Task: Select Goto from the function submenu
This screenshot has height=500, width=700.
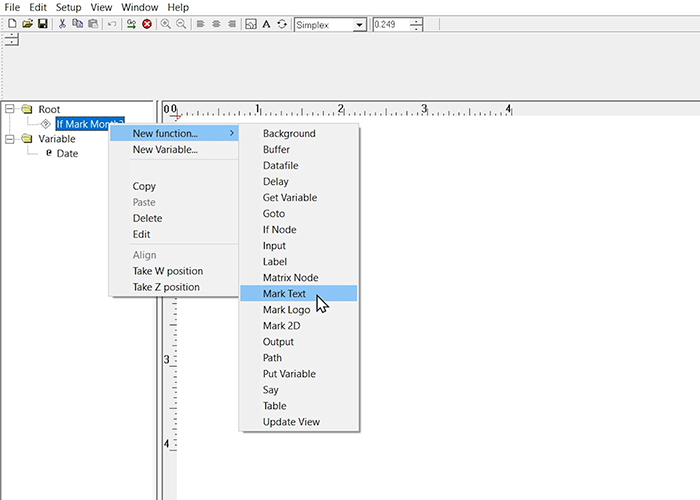Action: tap(299, 213)
